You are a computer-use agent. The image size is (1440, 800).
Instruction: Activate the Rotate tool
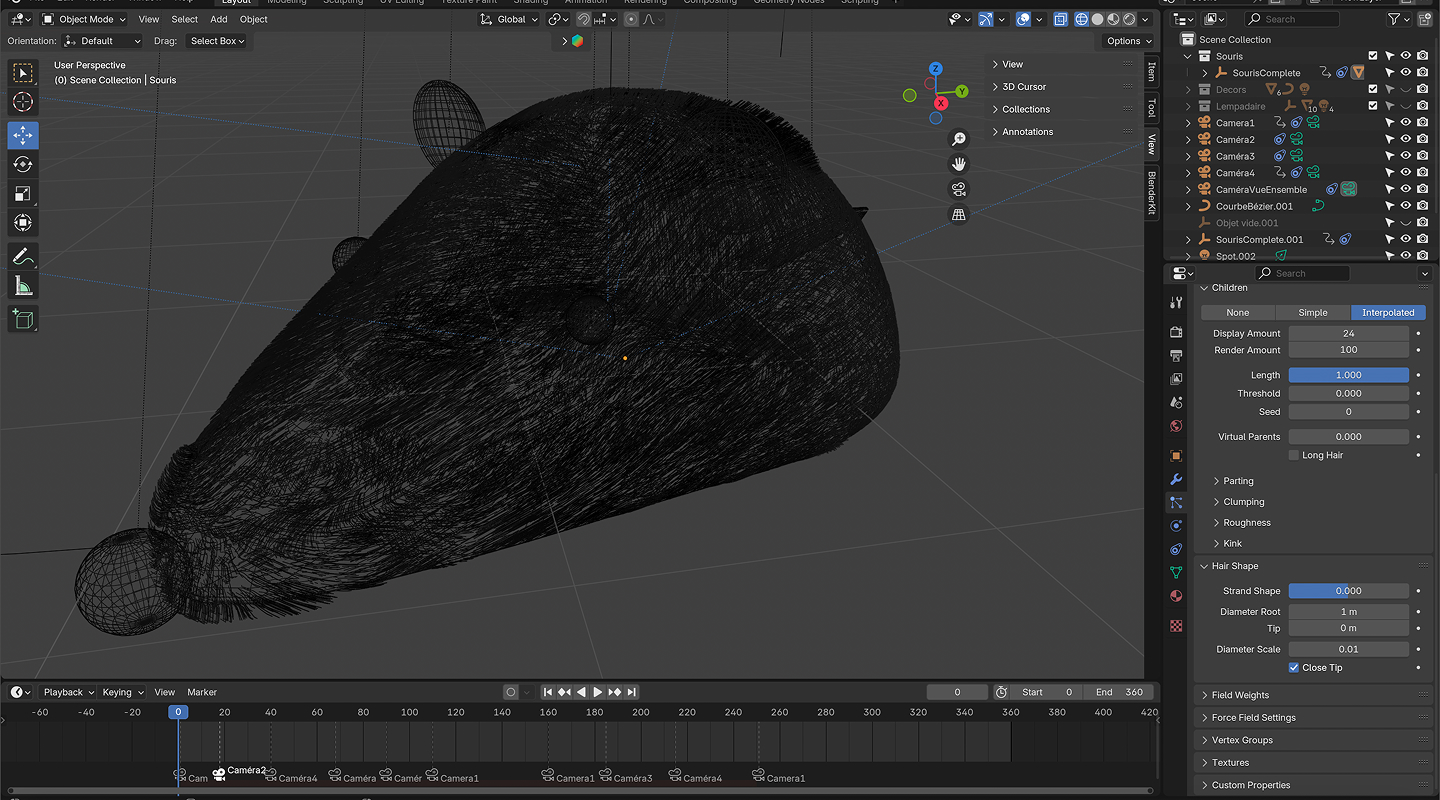23,164
